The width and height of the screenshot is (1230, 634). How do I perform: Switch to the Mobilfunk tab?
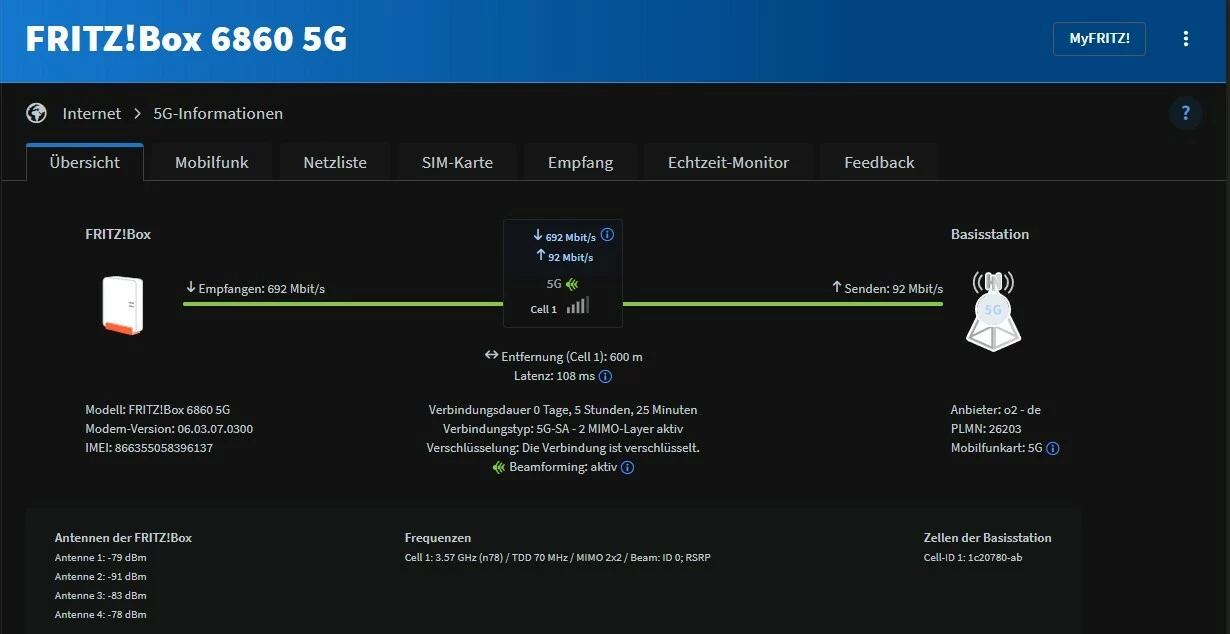pyautogui.click(x=211, y=162)
